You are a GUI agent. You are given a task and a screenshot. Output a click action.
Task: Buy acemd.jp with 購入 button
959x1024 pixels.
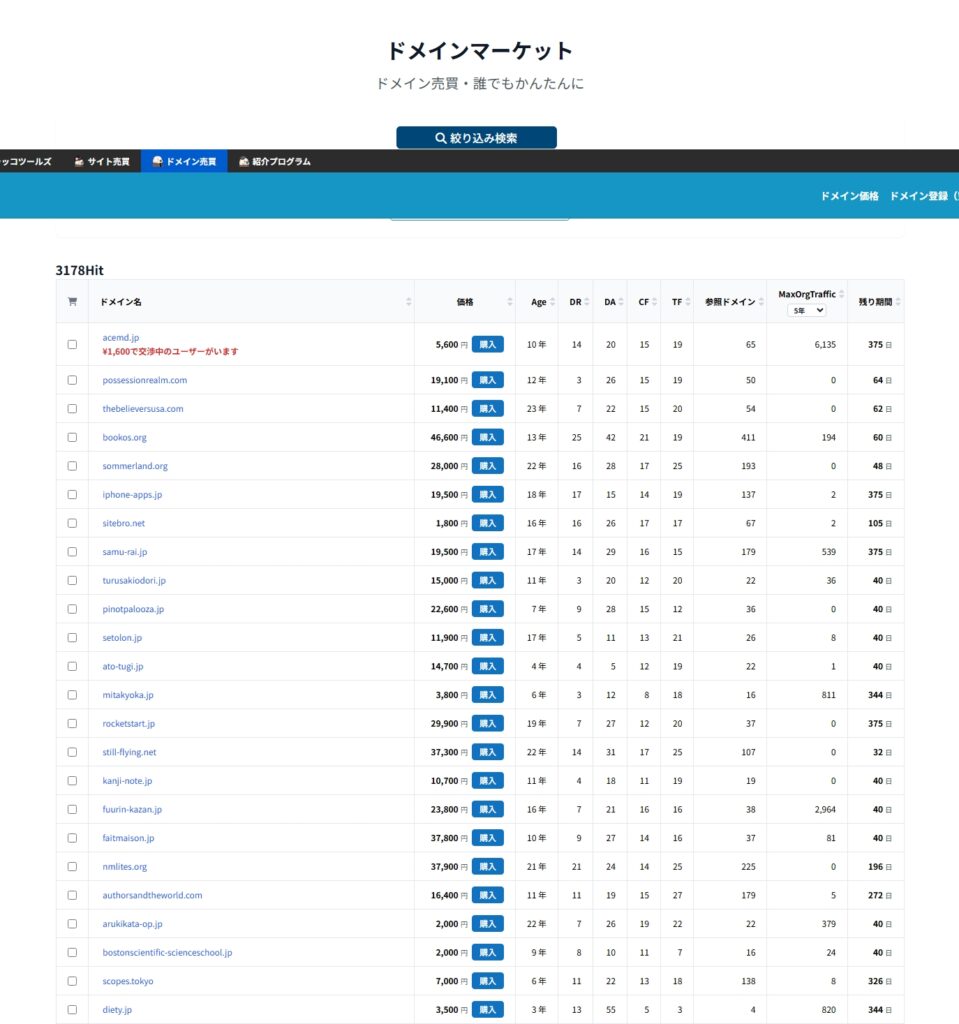pyautogui.click(x=487, y=344)
